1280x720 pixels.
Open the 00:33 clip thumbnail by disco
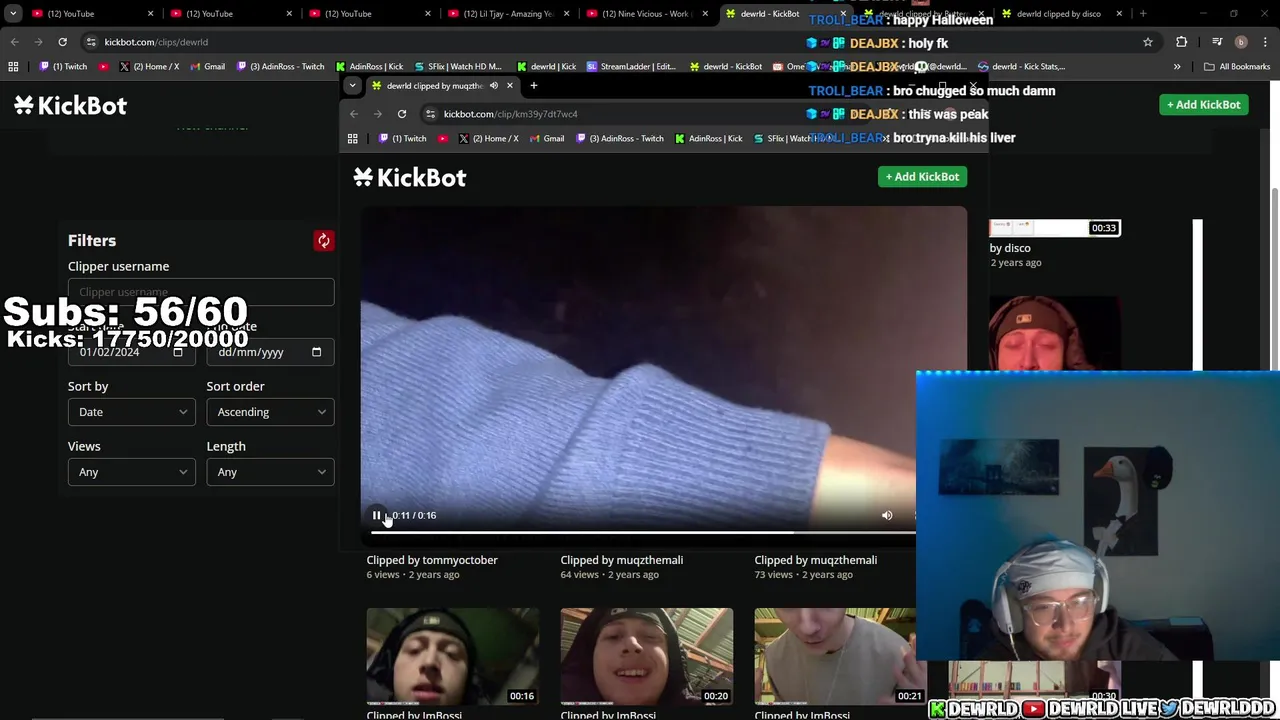tap(1055, 228)
